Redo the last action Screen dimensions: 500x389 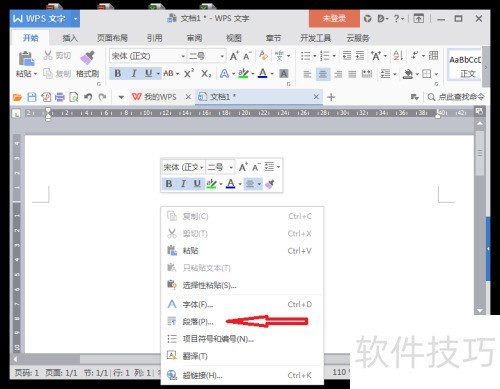[x=102, y=97]
